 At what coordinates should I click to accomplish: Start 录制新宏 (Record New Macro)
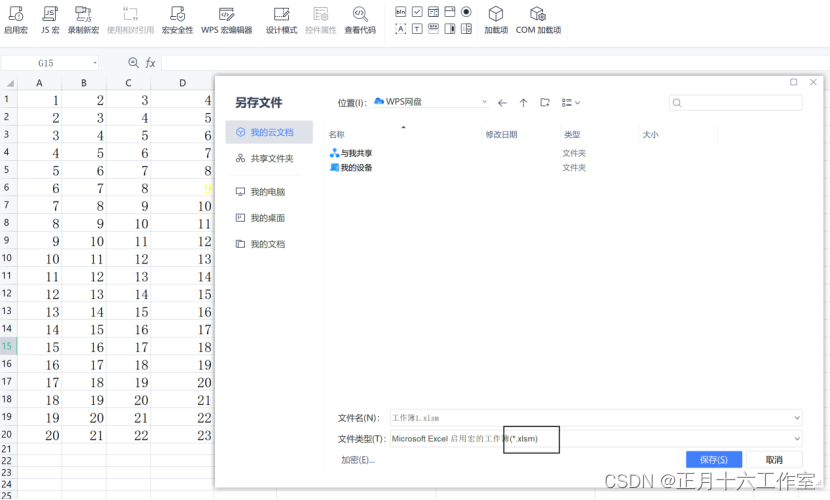pos(83,20)
